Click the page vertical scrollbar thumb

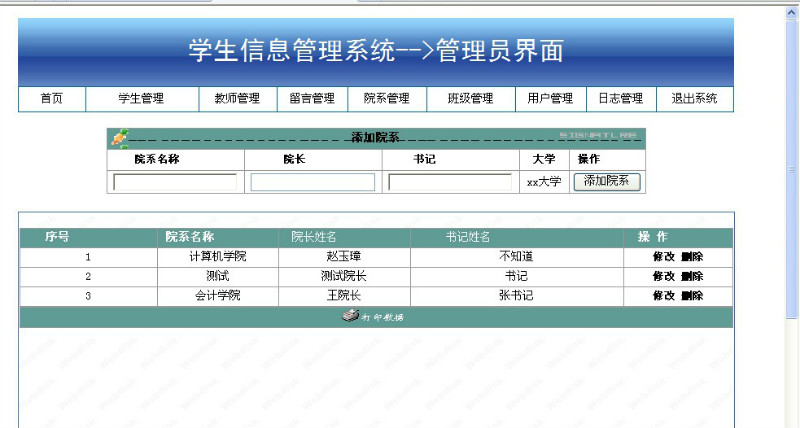791,169
